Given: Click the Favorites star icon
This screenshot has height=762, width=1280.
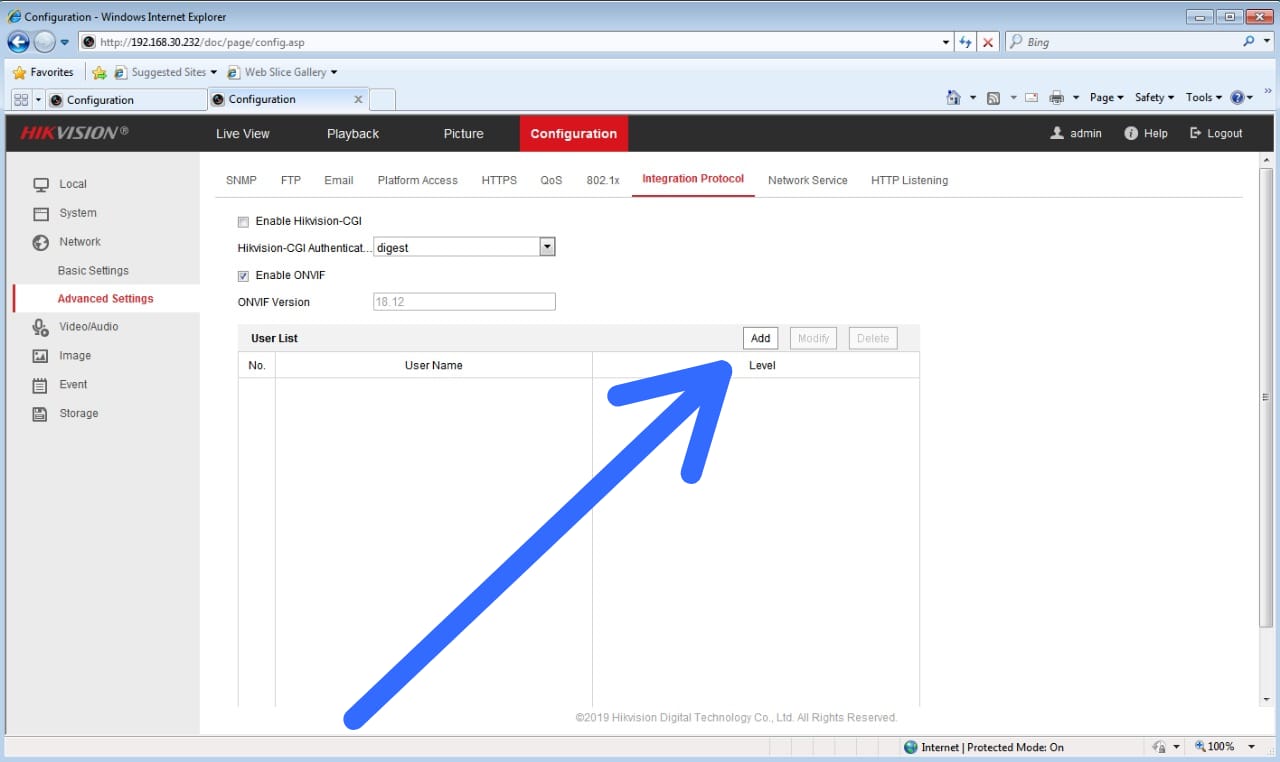Looking at the screenshot, I should pyautogui.click(x=19, y=73).
